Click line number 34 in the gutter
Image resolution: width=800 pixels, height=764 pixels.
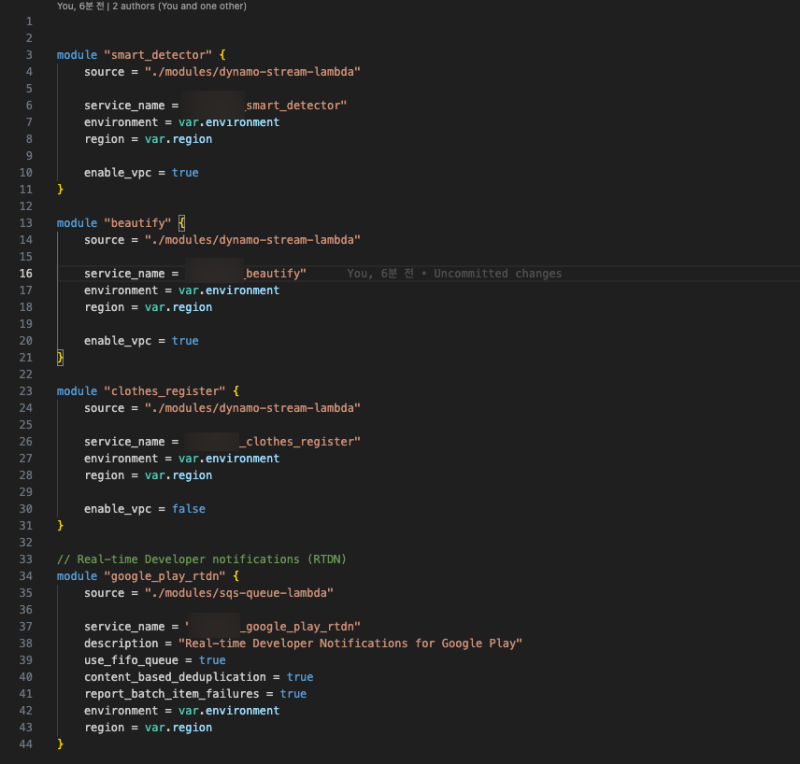(x=26, y=576)
